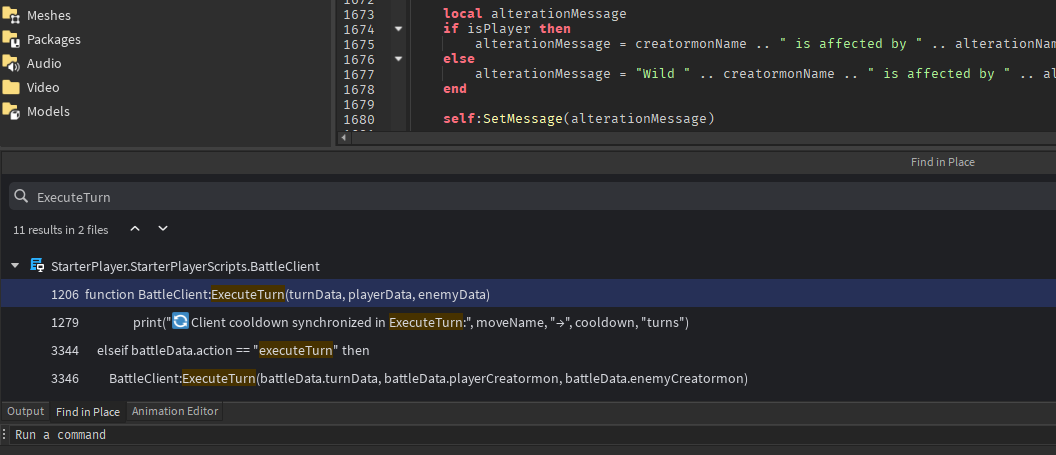Image resolution: width=1056 pixels, height=455 pixels.
Task: Click line number 1673 in gutter
Action: coord(358,14)
